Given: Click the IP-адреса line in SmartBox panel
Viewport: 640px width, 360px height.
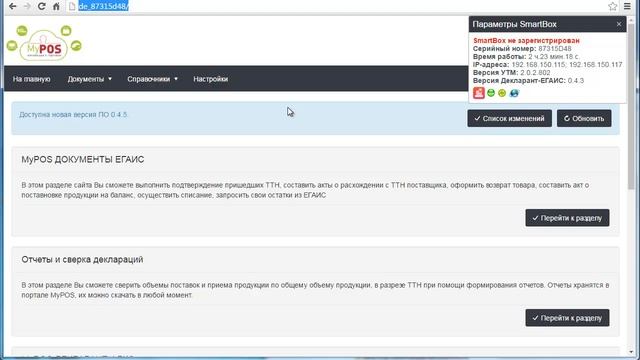Looking at the screenshot, I should point(548,64).
